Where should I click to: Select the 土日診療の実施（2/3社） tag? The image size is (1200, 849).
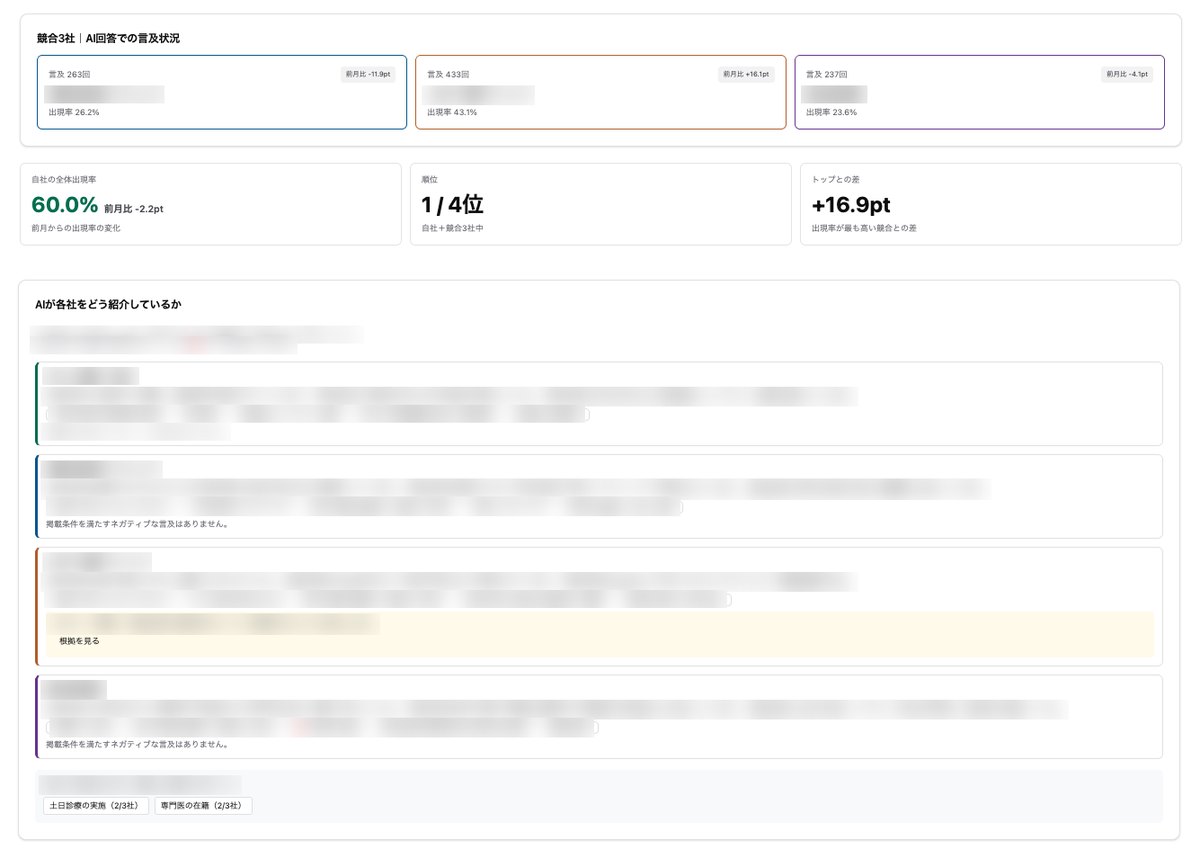(x=96, y=806)
